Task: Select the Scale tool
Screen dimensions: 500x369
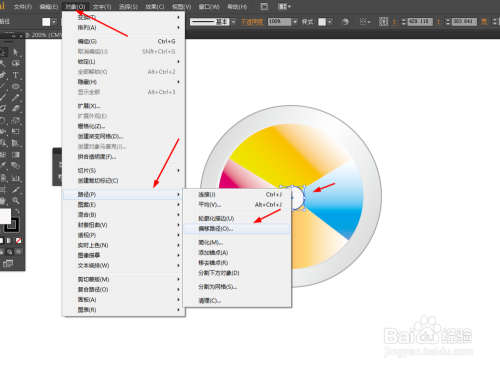Action: pos(16,120)
